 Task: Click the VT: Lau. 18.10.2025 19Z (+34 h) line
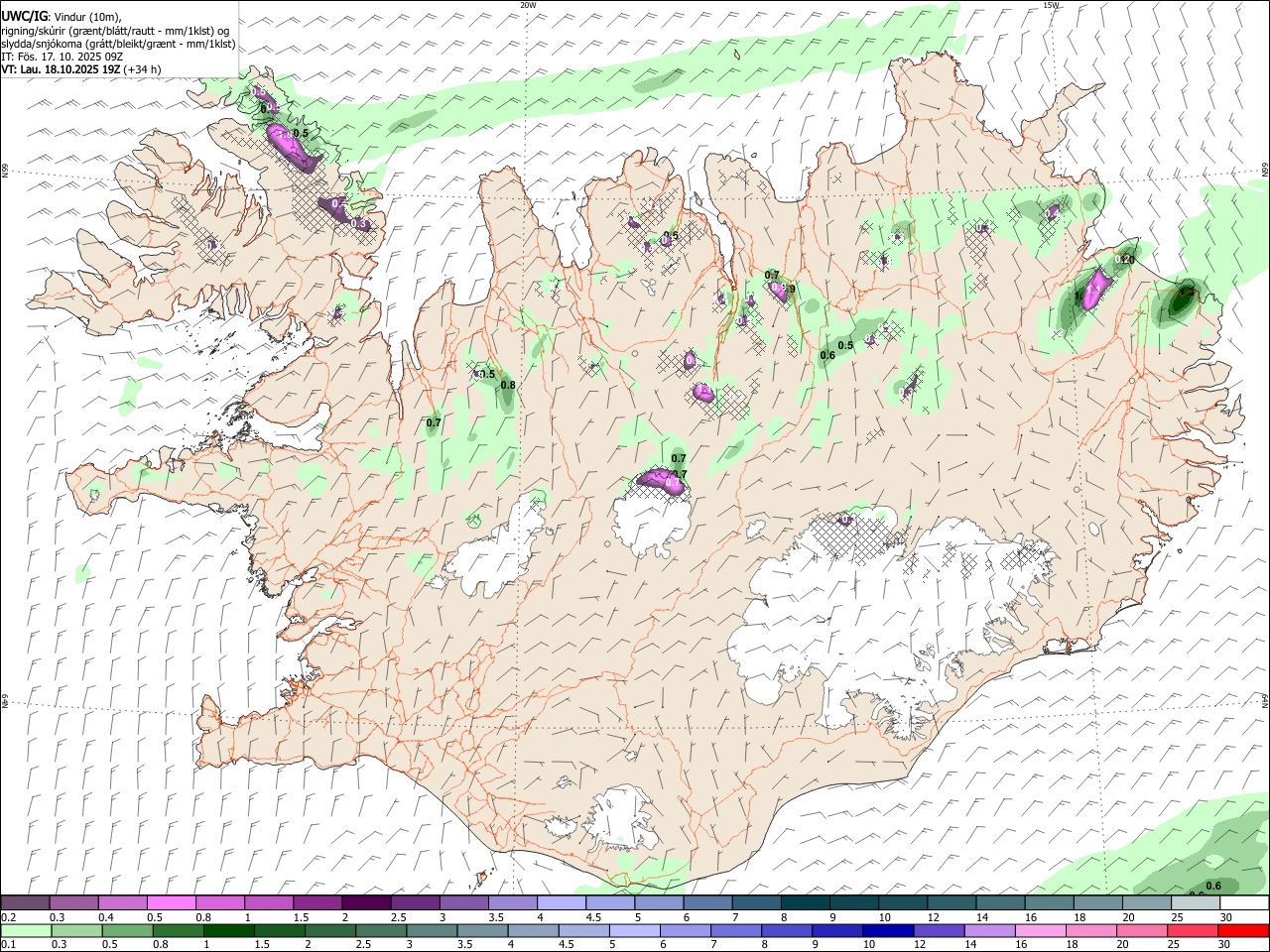(81, 69)
